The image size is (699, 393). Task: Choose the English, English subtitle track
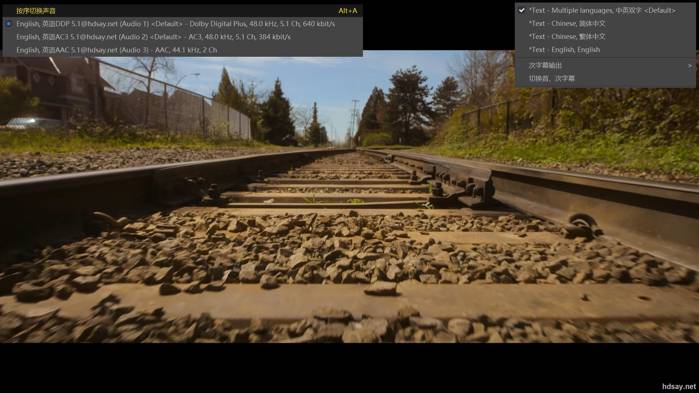tap(605, 49)
